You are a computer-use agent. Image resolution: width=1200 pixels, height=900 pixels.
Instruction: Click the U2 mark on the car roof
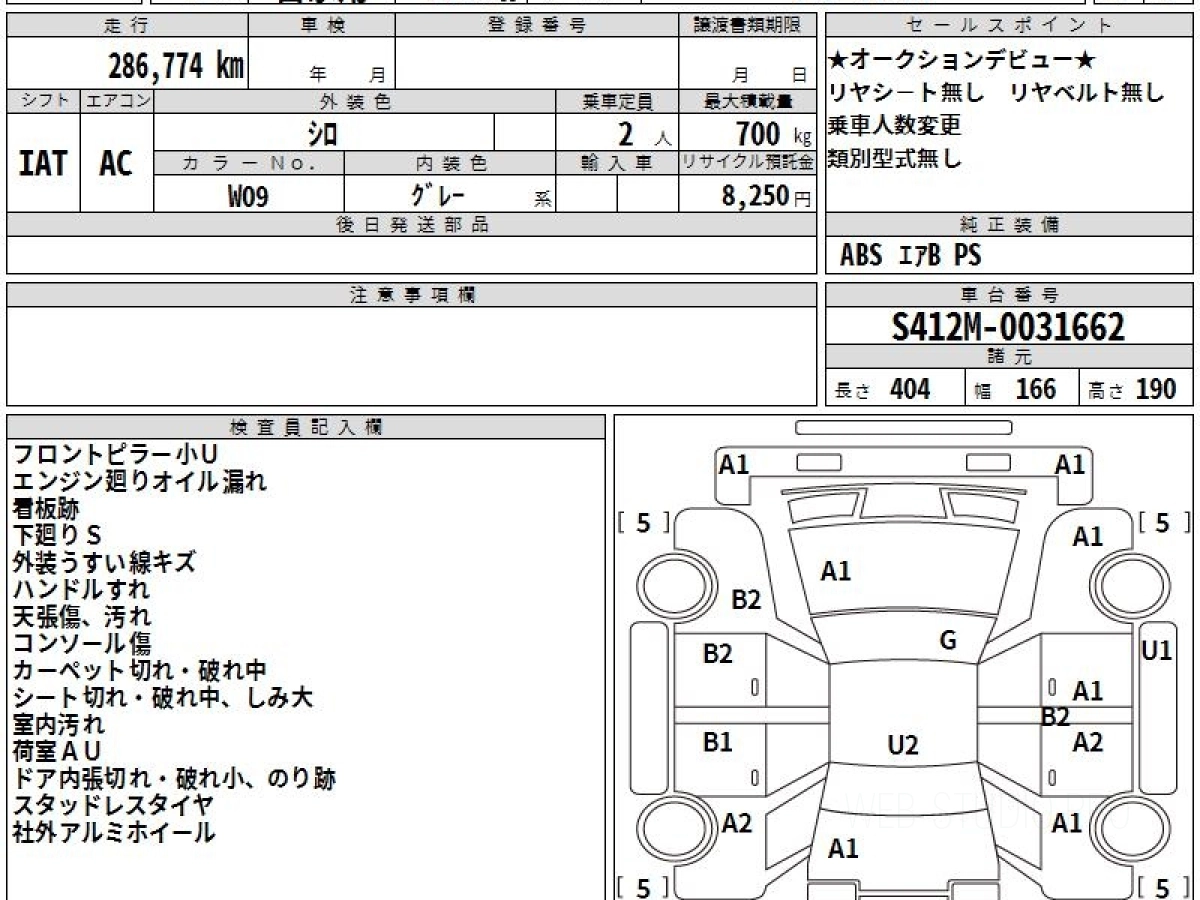902,745
